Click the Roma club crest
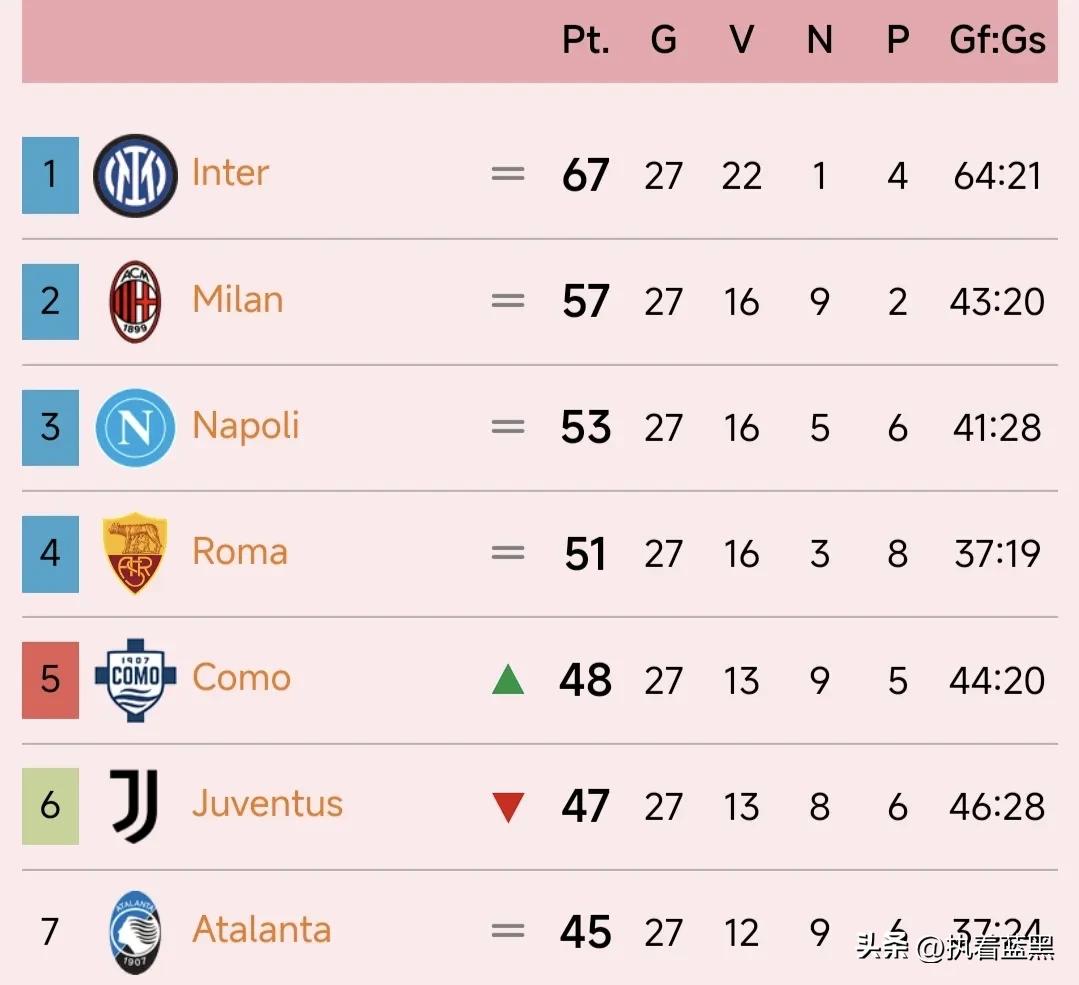The height and width of the screenshot is (985, 1079). [x=135, y=553]
